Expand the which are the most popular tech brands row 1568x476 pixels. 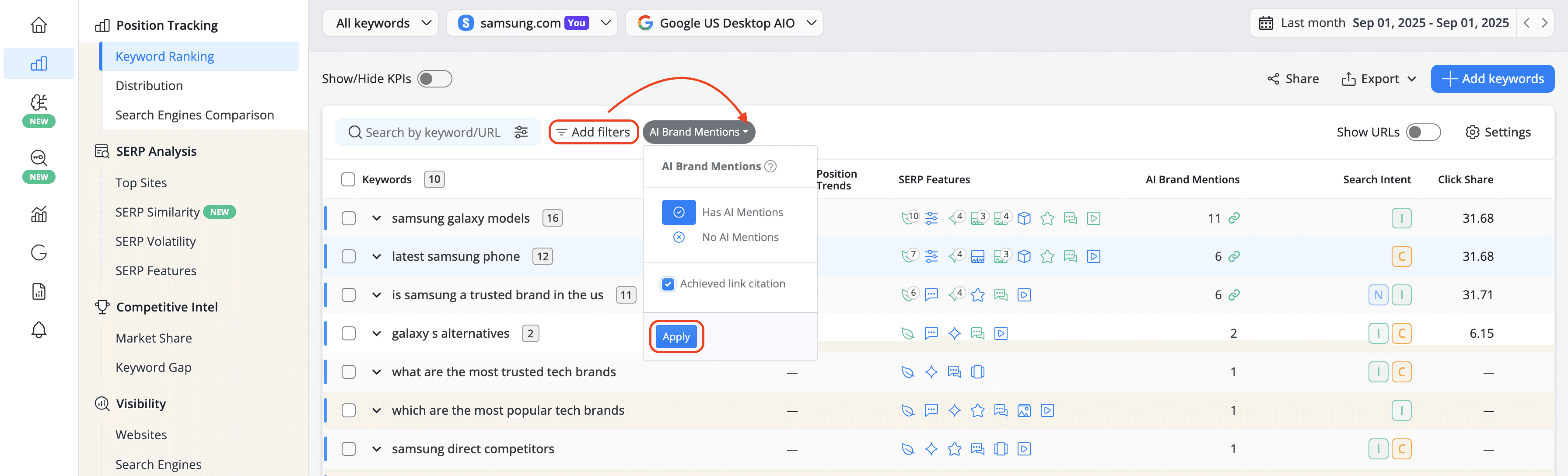(377, 410)
